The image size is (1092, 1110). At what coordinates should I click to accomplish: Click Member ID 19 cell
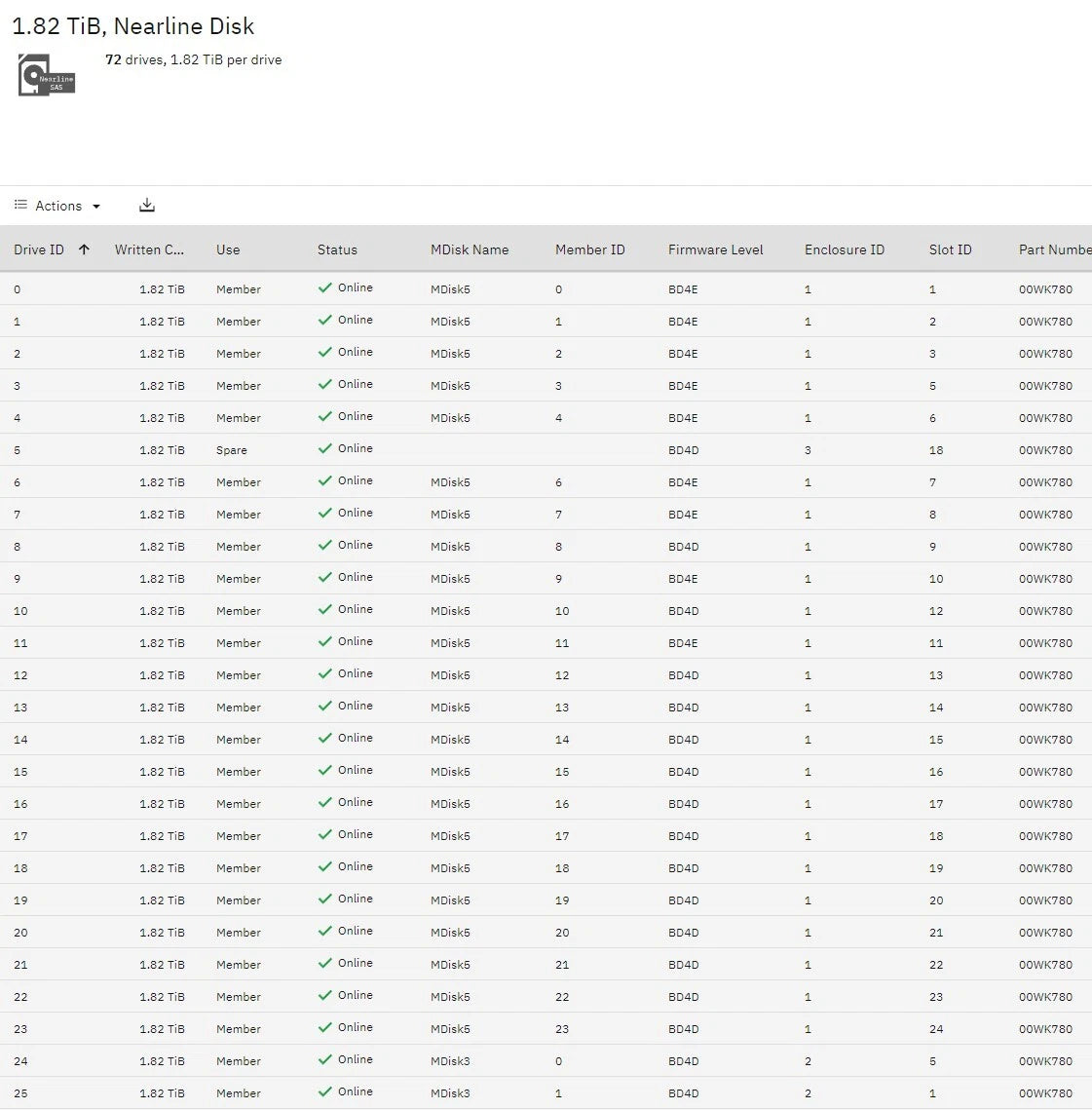[562, 900]
